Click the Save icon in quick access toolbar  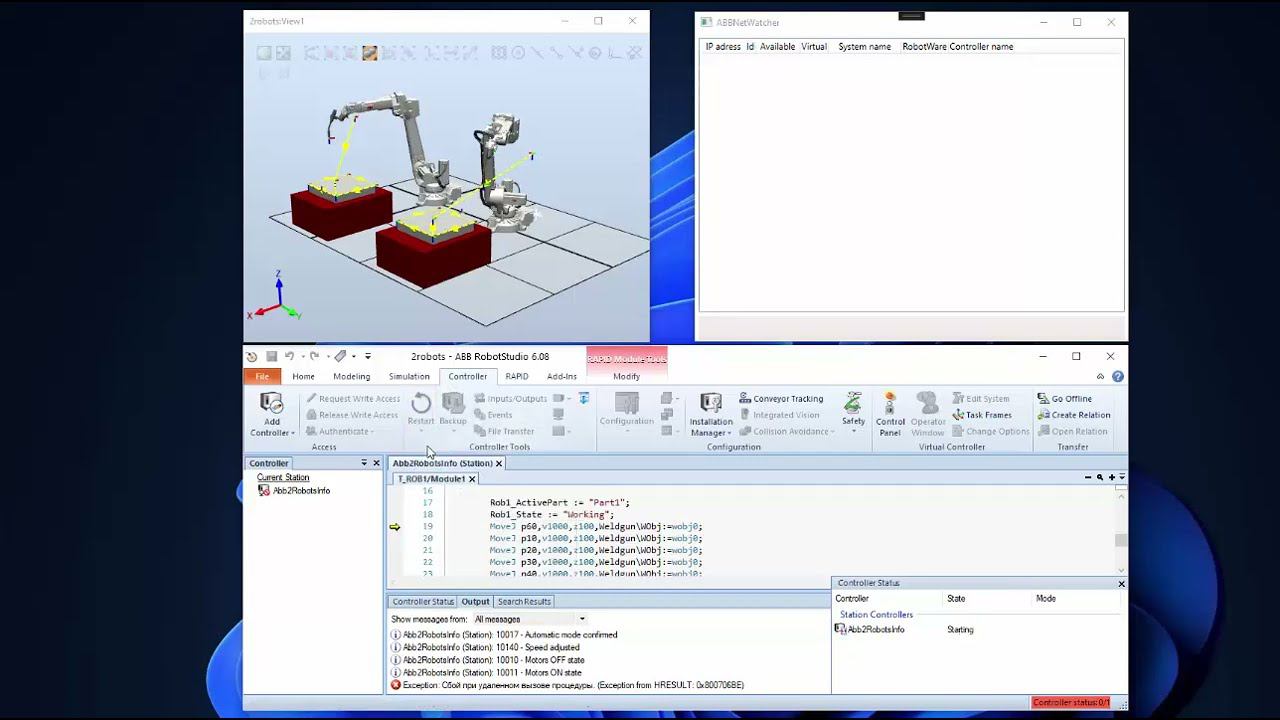point(271,356)
